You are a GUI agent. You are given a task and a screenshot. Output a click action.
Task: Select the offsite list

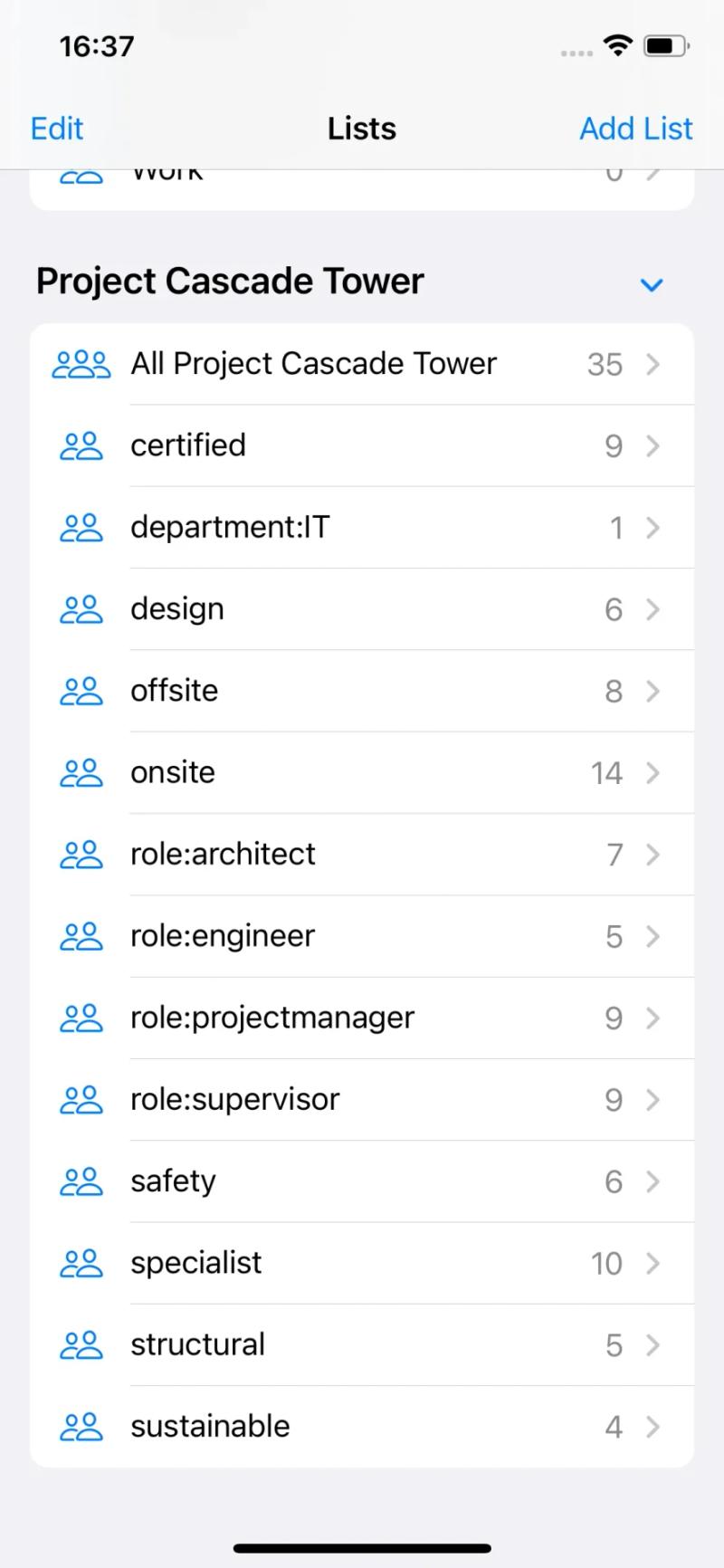362,691
